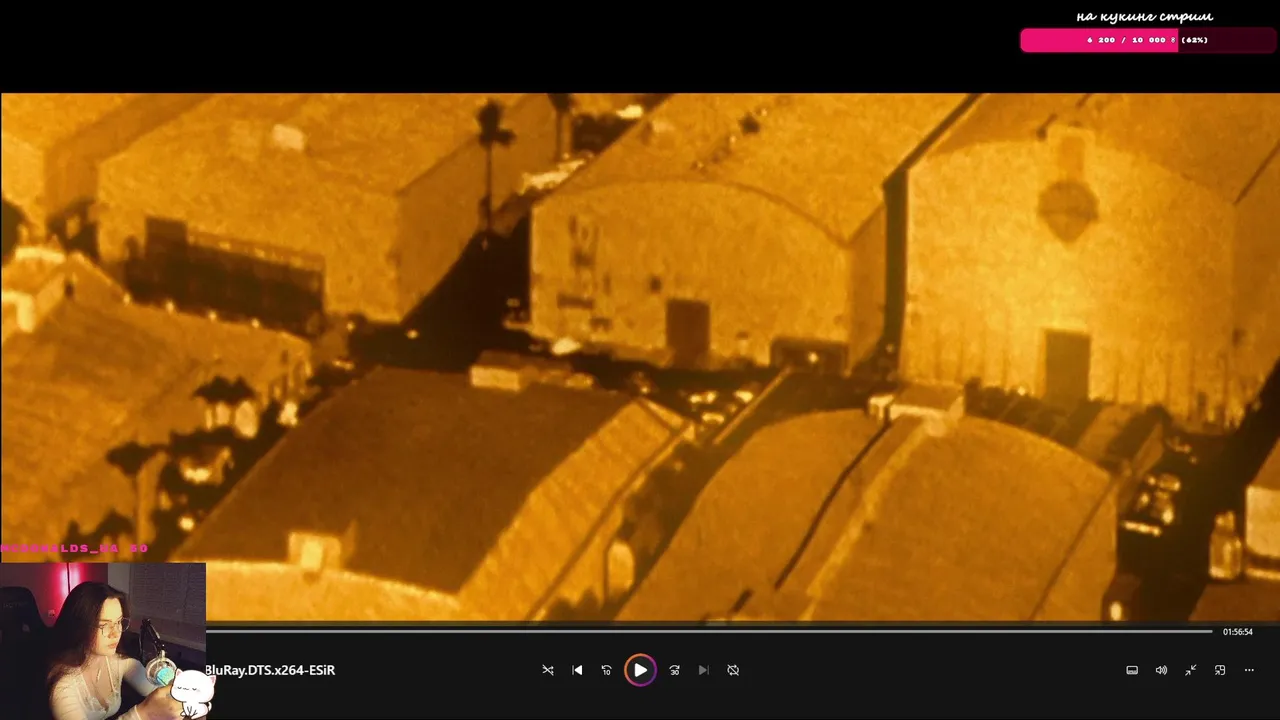Click the BluRay.DTS.x264-ESiR file title
1280x720 pixels.
point(270,670)
